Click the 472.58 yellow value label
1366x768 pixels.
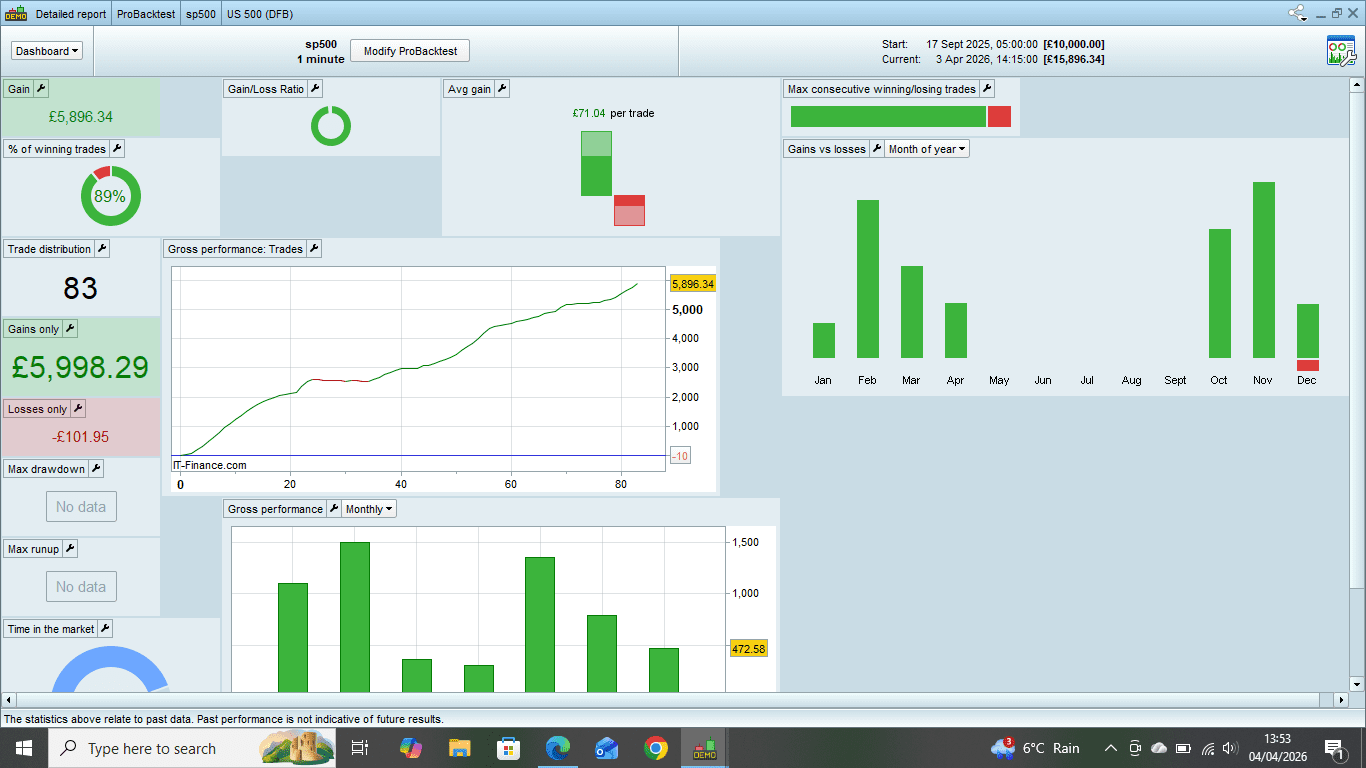pos(748,649)
